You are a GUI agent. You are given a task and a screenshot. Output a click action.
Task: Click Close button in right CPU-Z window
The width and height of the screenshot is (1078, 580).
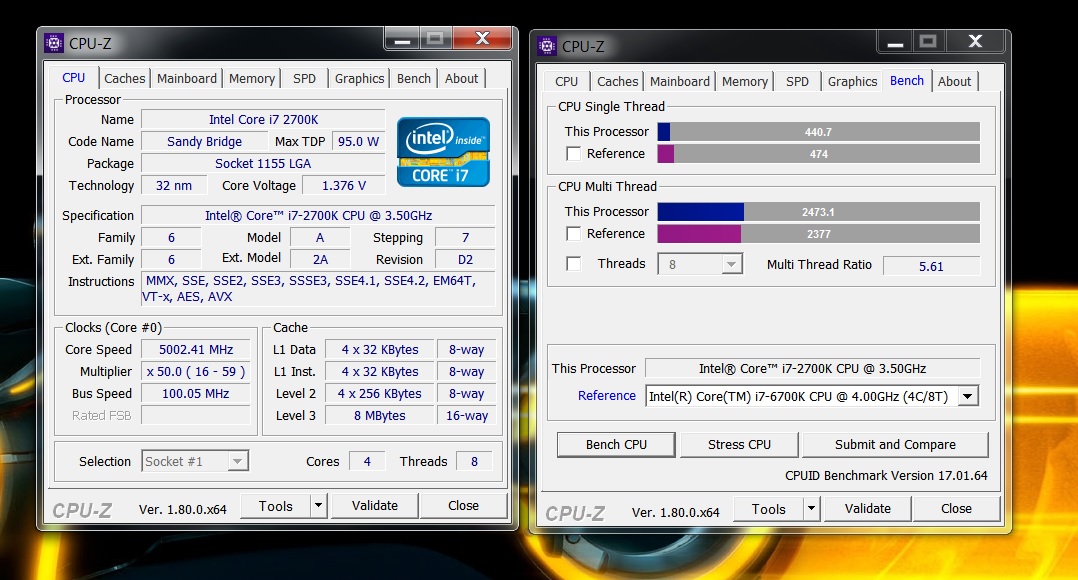[x=956, y=509]
